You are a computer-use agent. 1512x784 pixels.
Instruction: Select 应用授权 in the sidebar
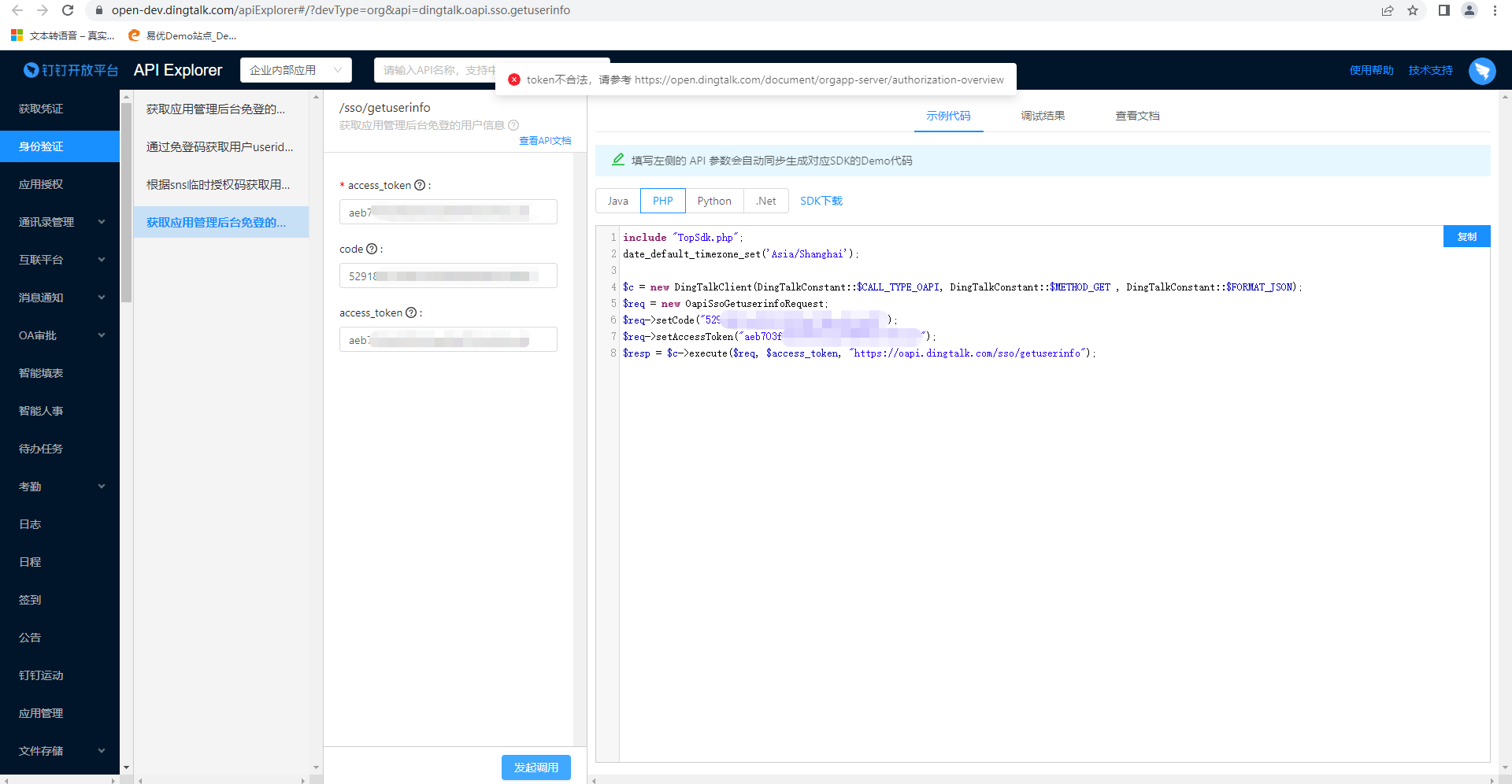60,184
